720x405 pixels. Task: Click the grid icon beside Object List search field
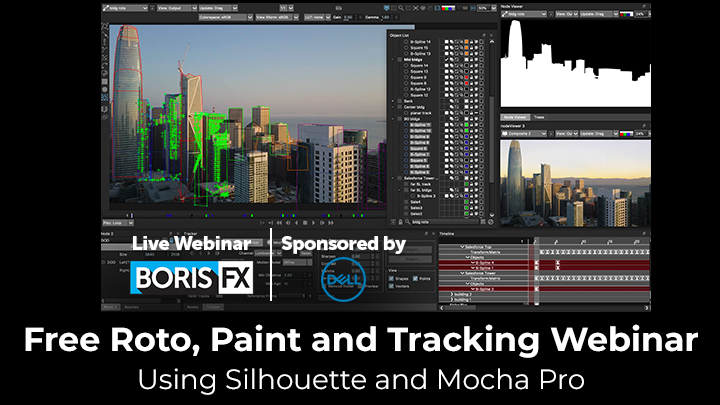click(483, 222)
